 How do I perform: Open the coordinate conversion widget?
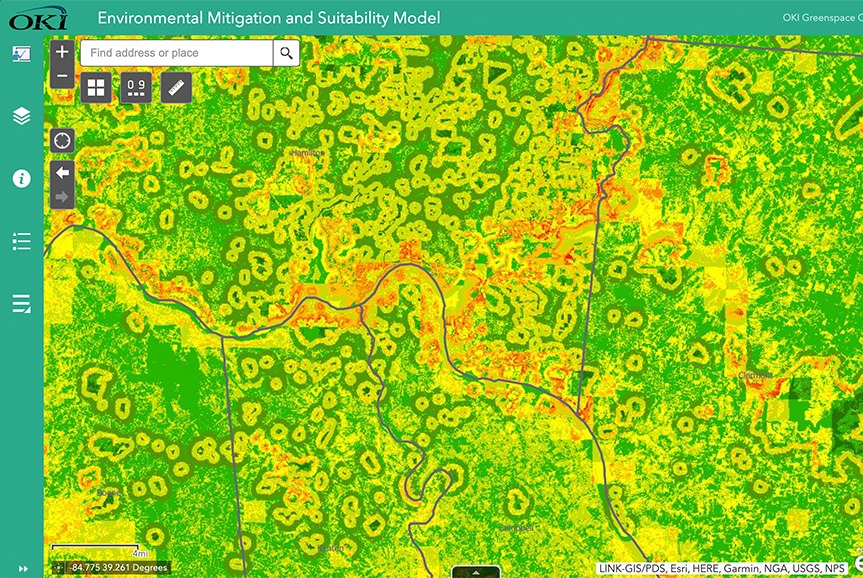tap(135, 87)
